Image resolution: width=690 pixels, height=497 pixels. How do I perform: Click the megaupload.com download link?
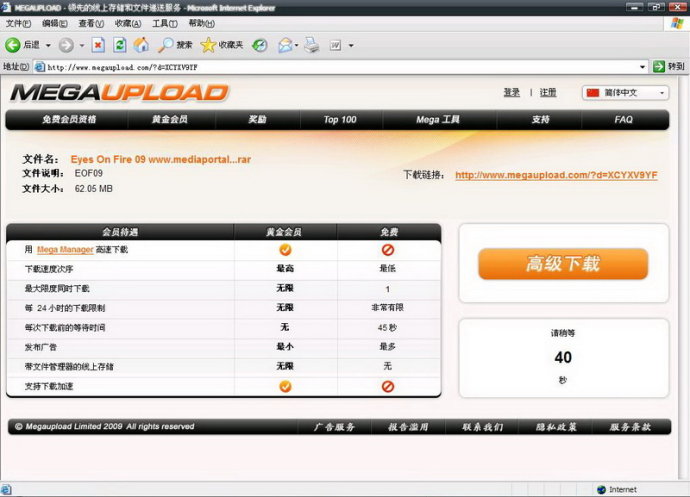[556, 175]
